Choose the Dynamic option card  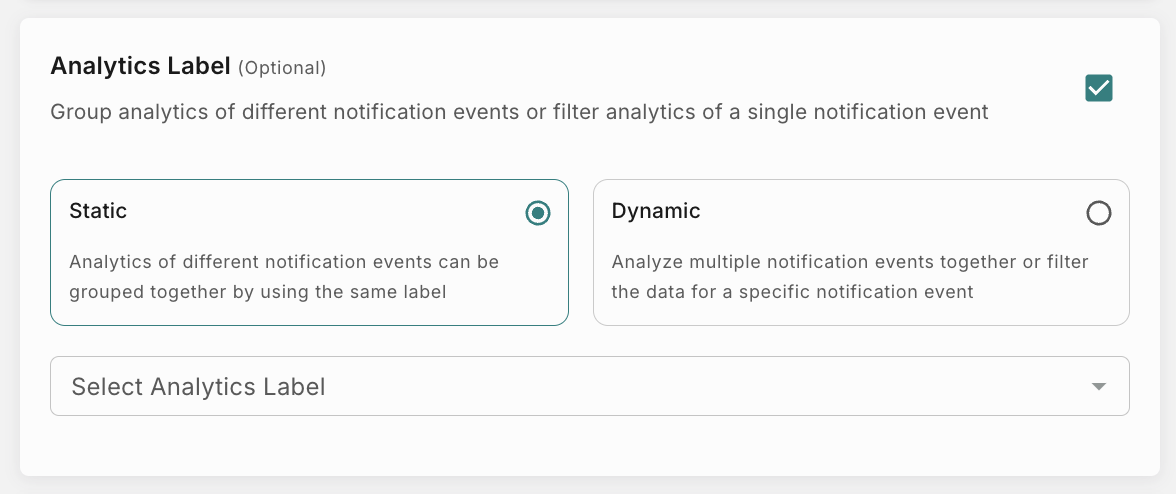tap(861, 252)
